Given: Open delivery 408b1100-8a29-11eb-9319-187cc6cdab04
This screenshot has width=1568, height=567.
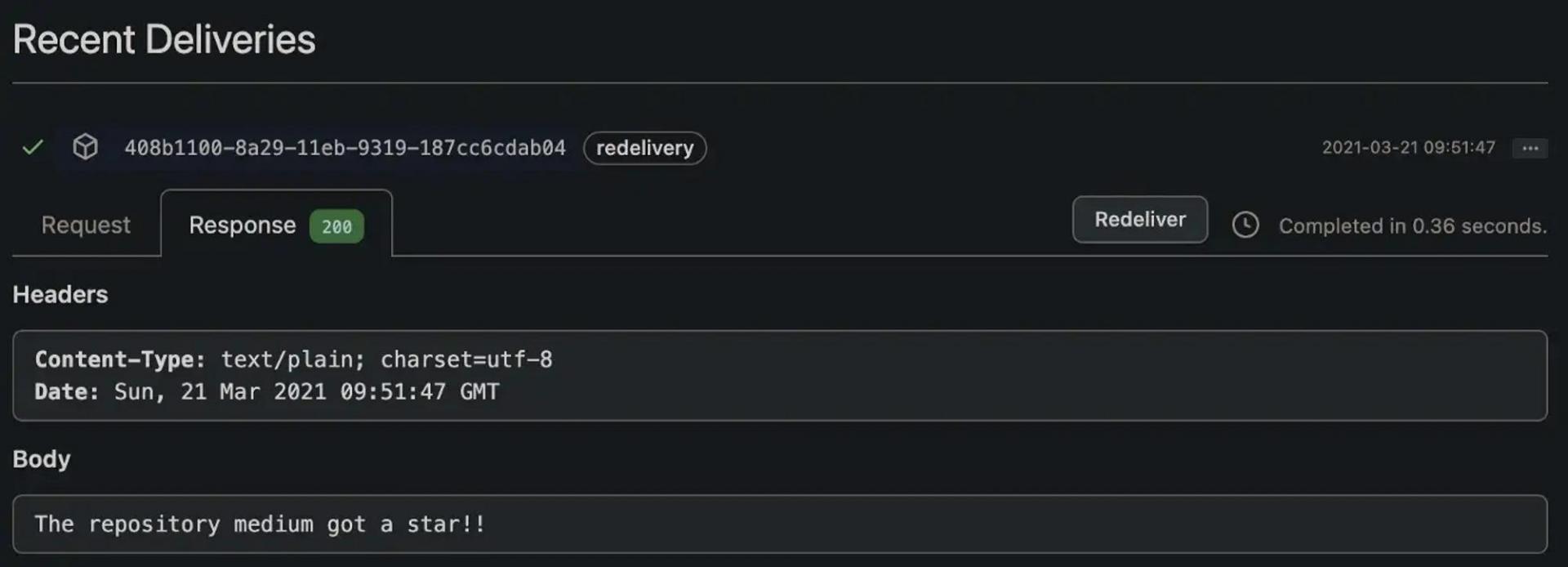Looking at the screenshot, I should click(x=345, y=148).
